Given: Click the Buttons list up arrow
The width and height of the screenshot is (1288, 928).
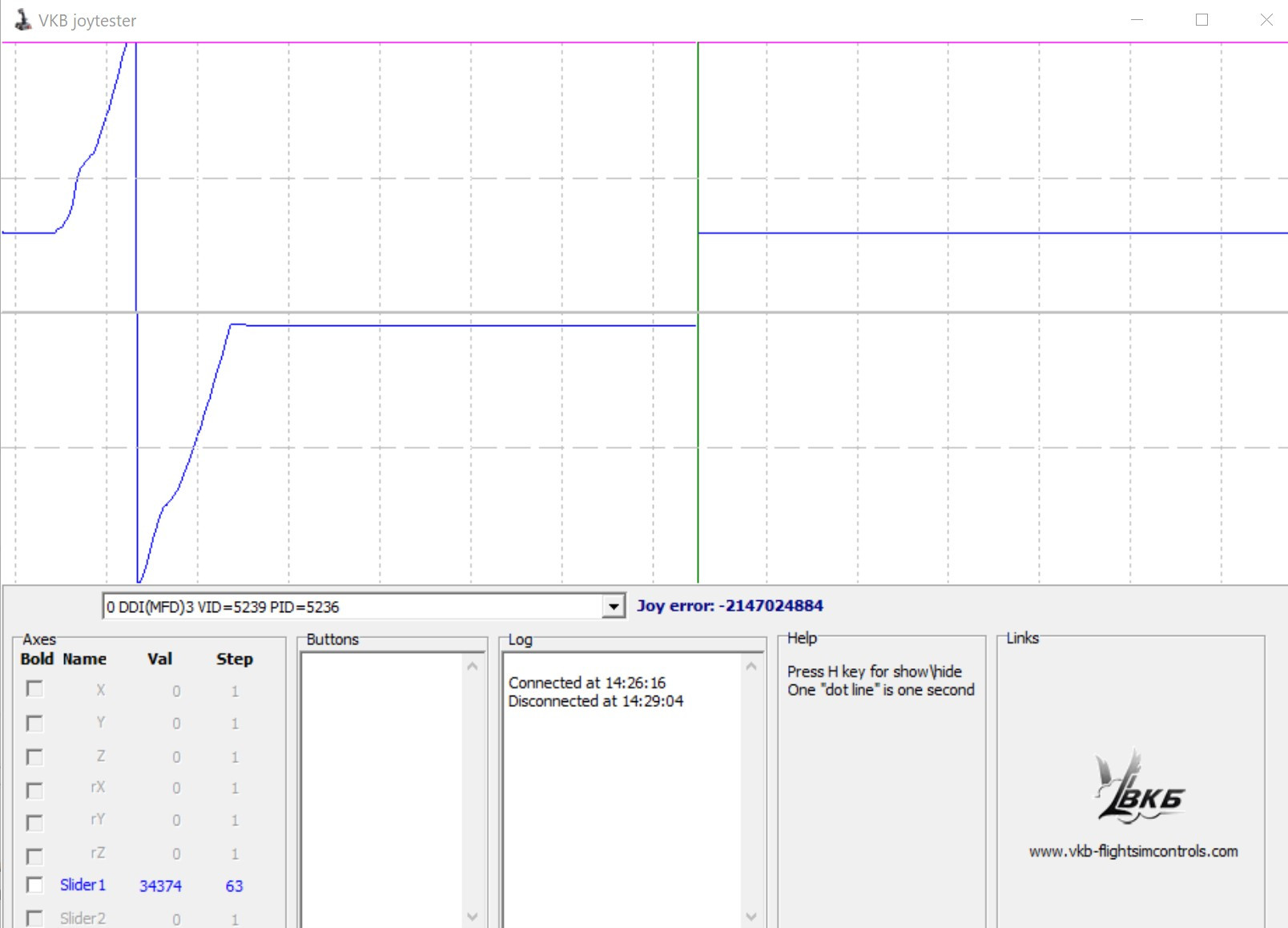Looking at the screenshot, I should coord(473,666).
